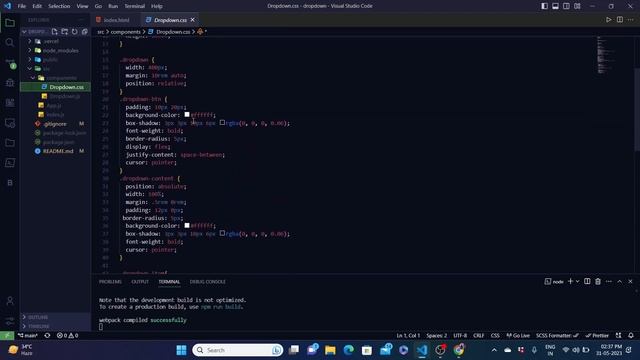Open Chrome from taskbar

coord(459,350)
